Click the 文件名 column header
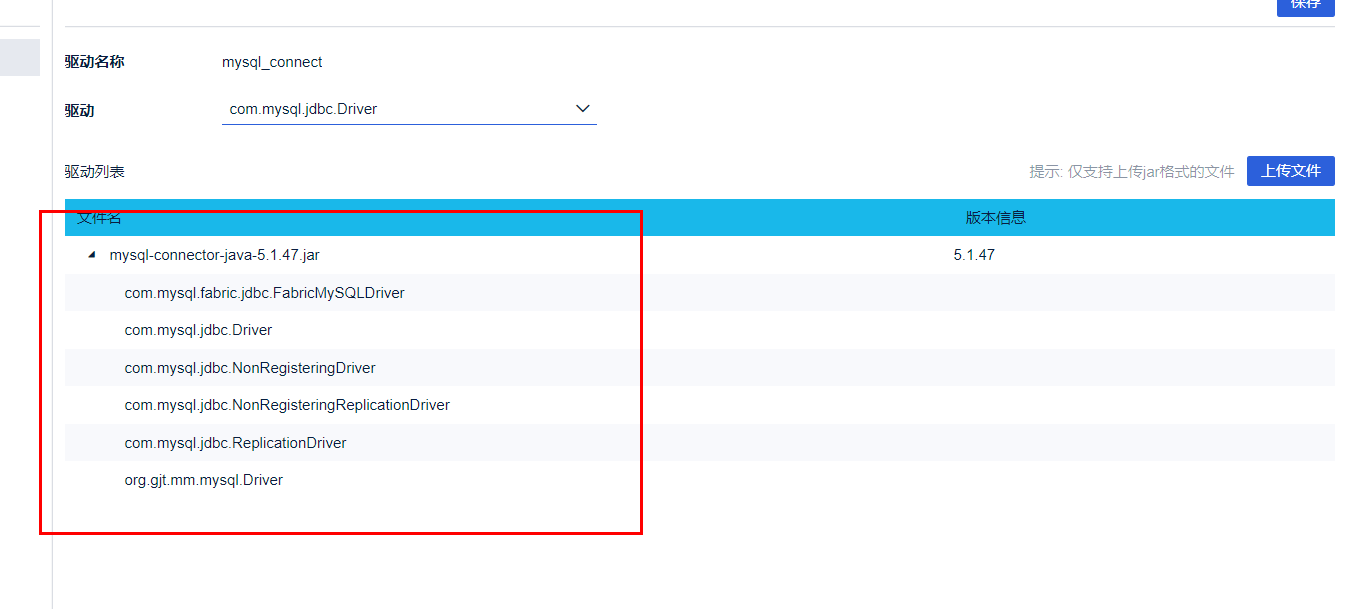 coord(99,218)
